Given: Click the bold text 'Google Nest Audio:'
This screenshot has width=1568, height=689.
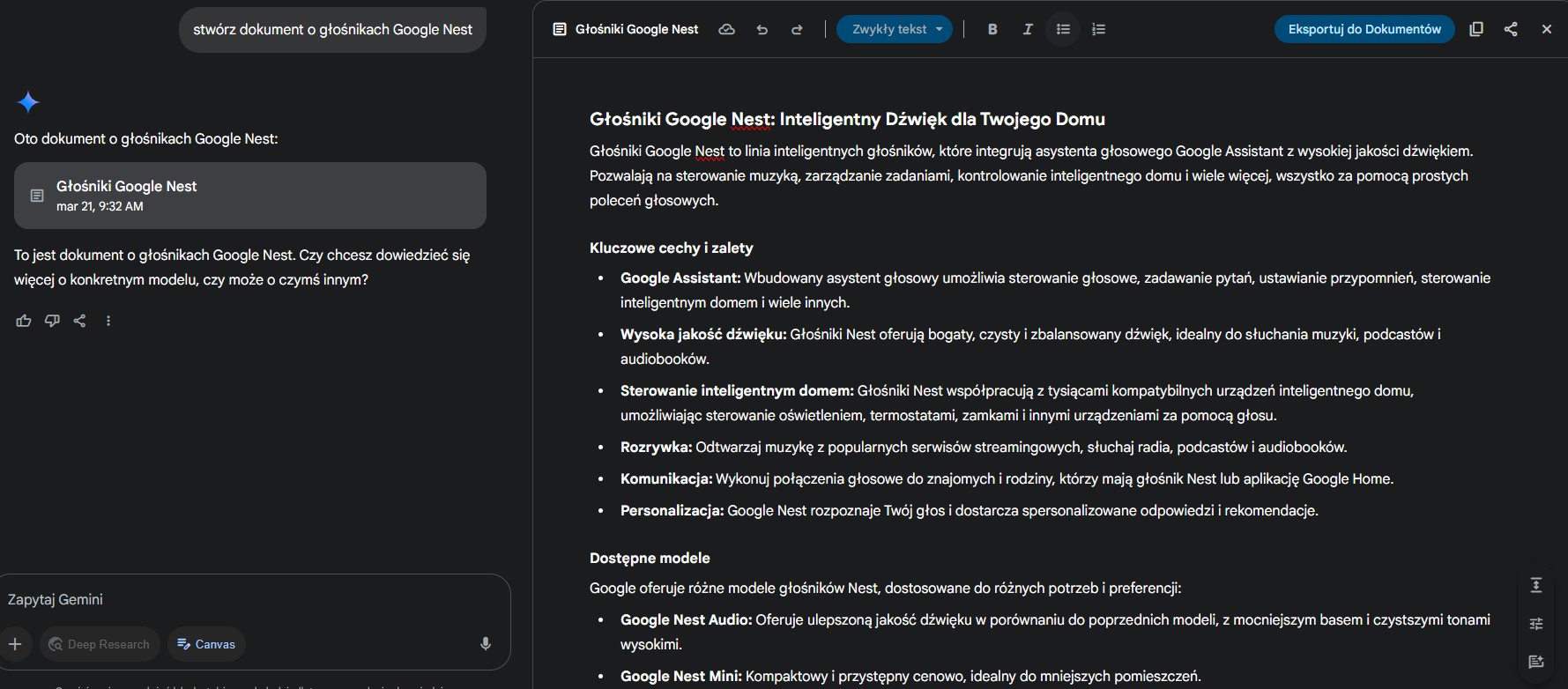Looking at the screenshot, I should (686, 619).
